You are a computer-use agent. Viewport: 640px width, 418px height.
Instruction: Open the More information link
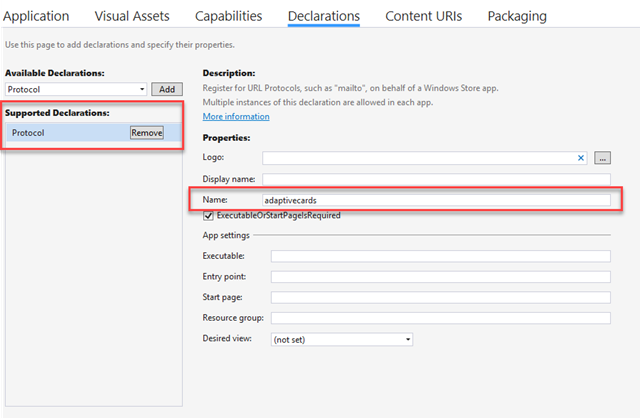[235, 117]
